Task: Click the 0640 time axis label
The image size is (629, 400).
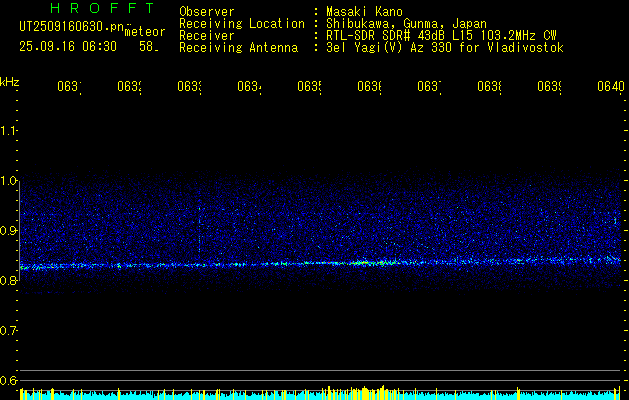Action: (611, 86)
